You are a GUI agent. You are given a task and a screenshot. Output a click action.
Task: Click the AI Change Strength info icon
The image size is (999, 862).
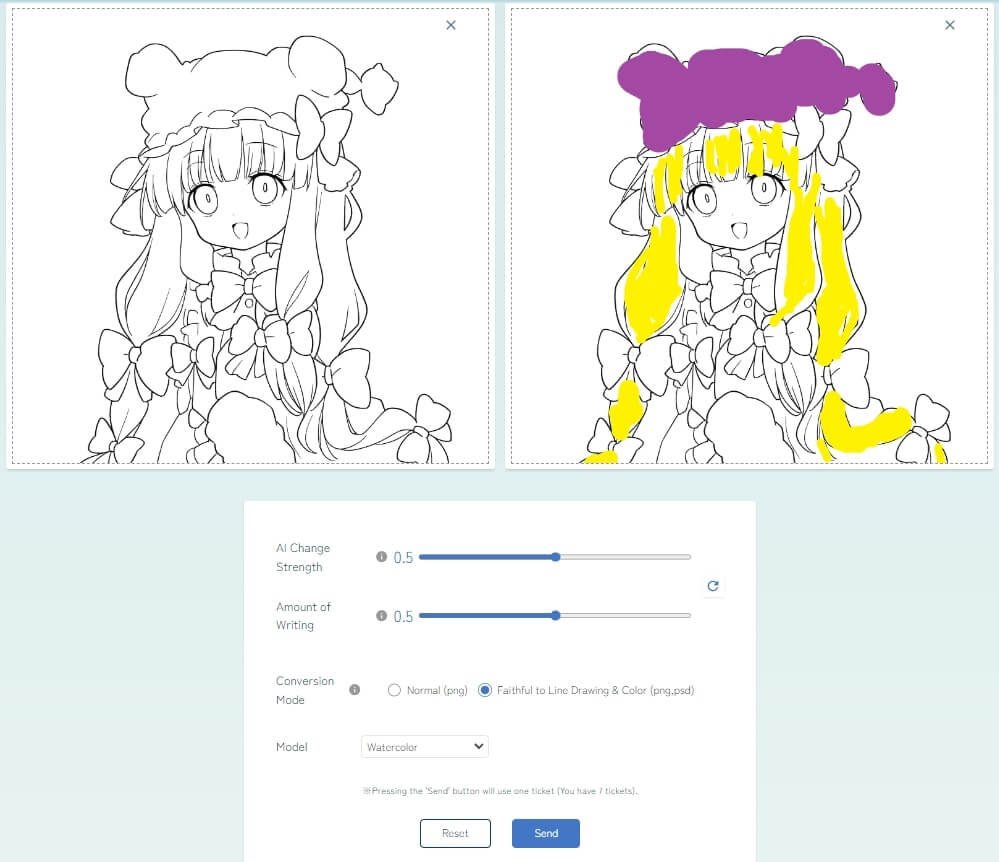381,557
